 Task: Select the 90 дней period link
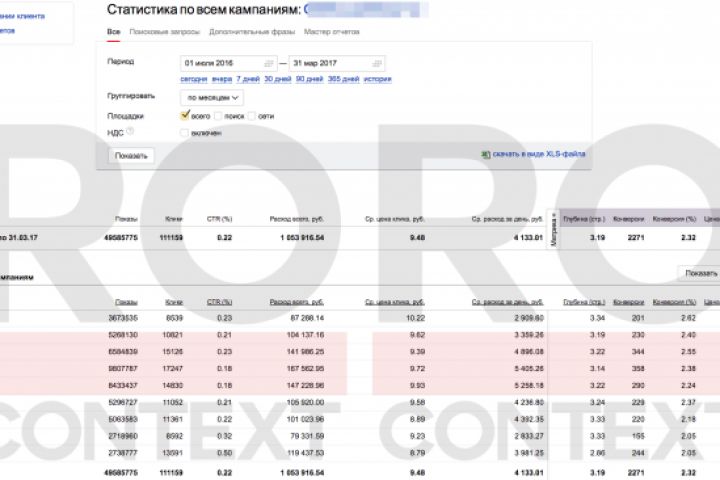[309, 79]
